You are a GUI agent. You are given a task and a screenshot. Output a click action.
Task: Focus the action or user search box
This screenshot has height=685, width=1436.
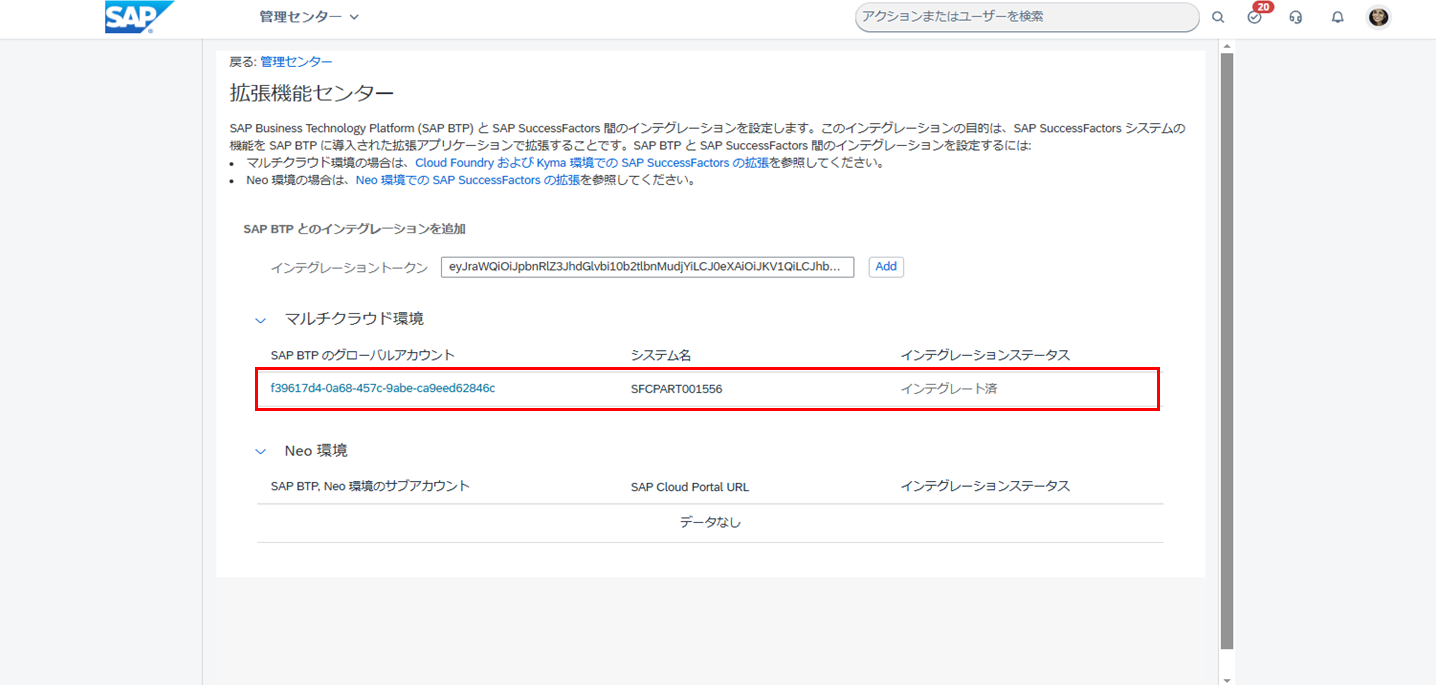[1026, 17]
